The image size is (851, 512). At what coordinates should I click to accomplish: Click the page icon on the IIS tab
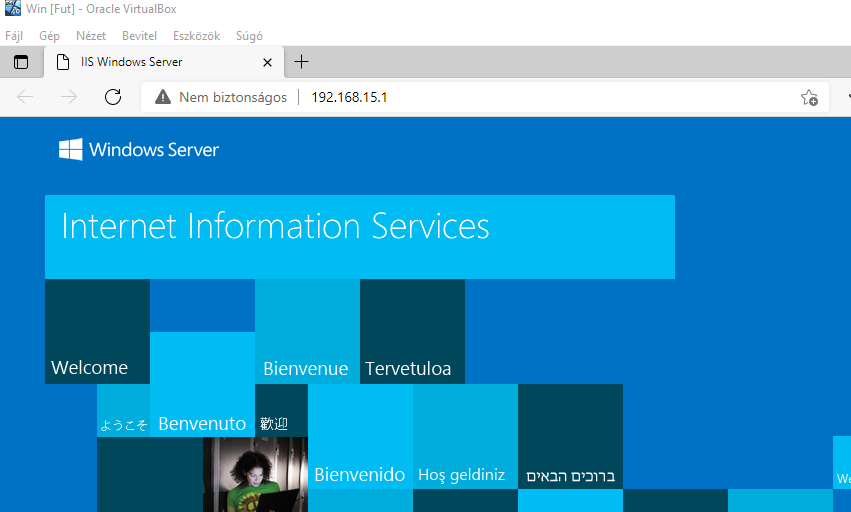[x=63, y=62]
